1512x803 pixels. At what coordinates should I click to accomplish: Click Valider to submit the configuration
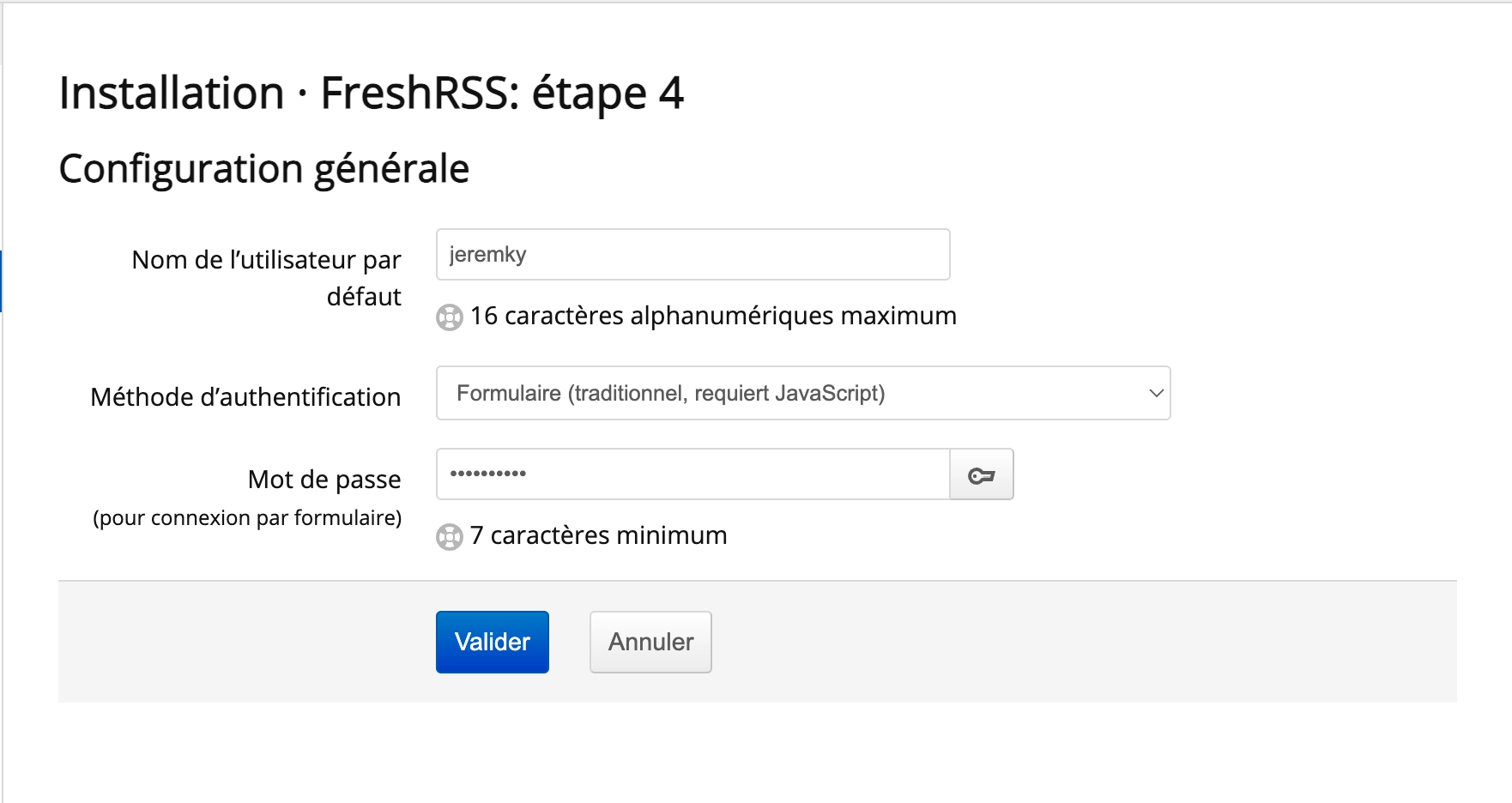coord(493,642)
